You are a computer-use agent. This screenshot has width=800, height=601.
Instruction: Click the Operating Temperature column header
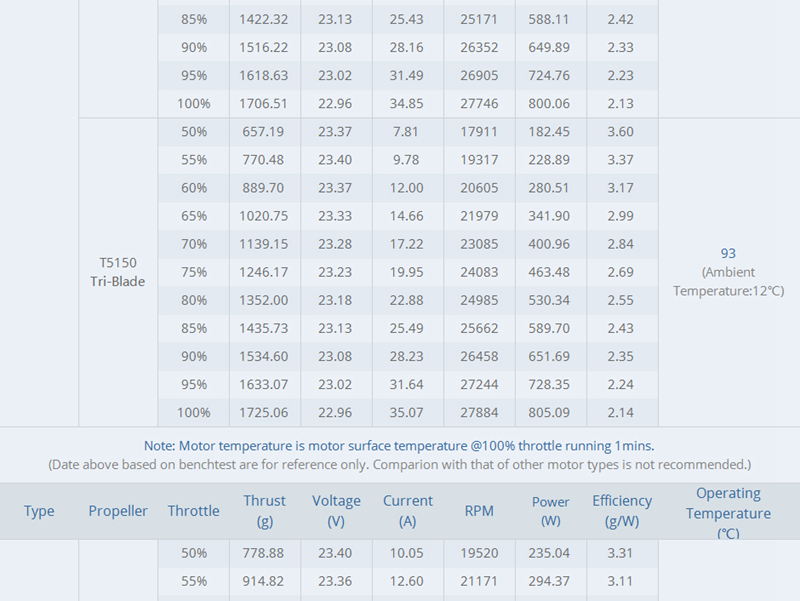click(728, 512)
